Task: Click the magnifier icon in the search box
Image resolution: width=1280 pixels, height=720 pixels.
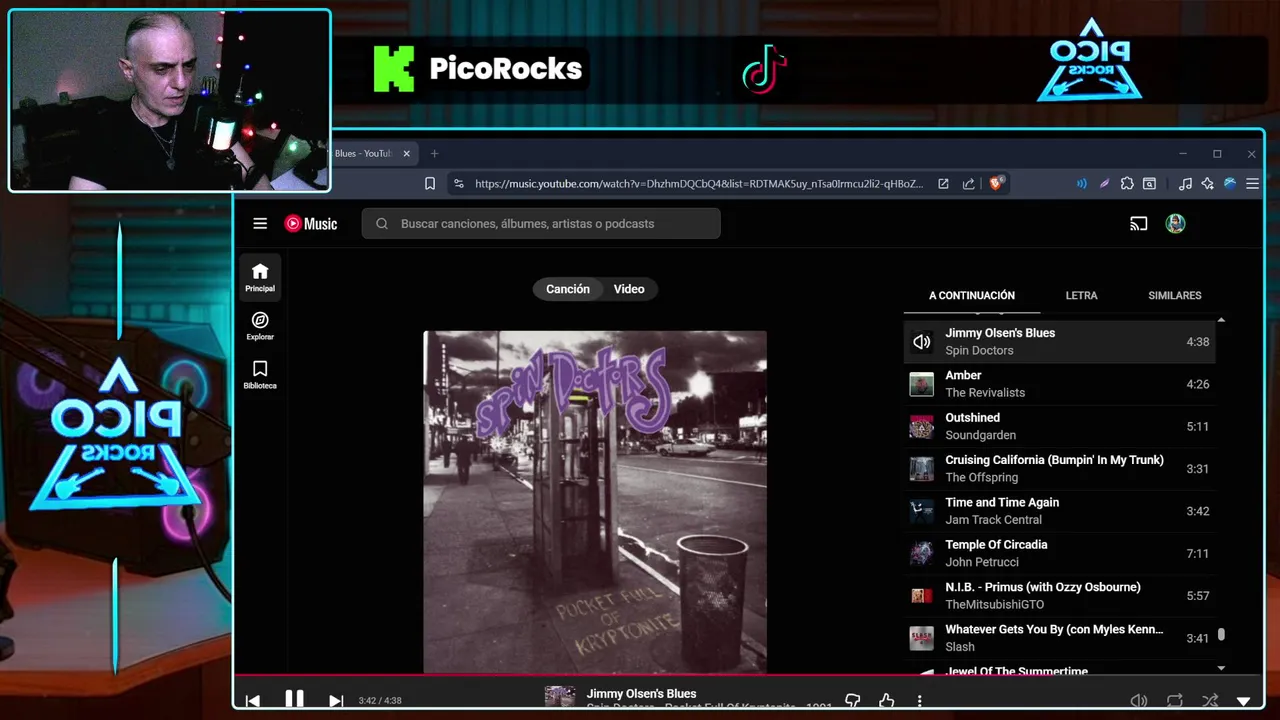Action: (x=382, y=224)
